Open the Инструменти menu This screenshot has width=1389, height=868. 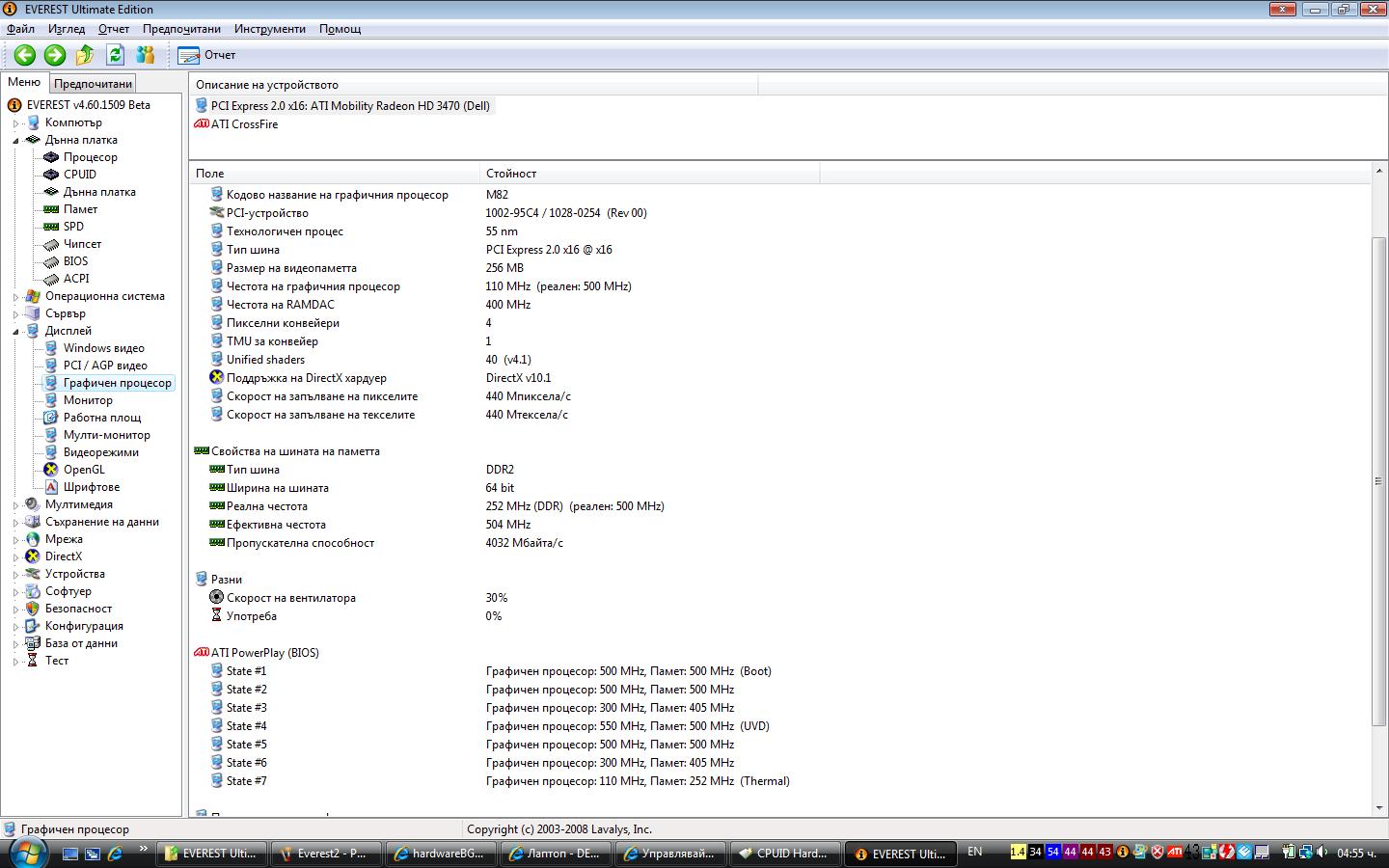[270, 29]
